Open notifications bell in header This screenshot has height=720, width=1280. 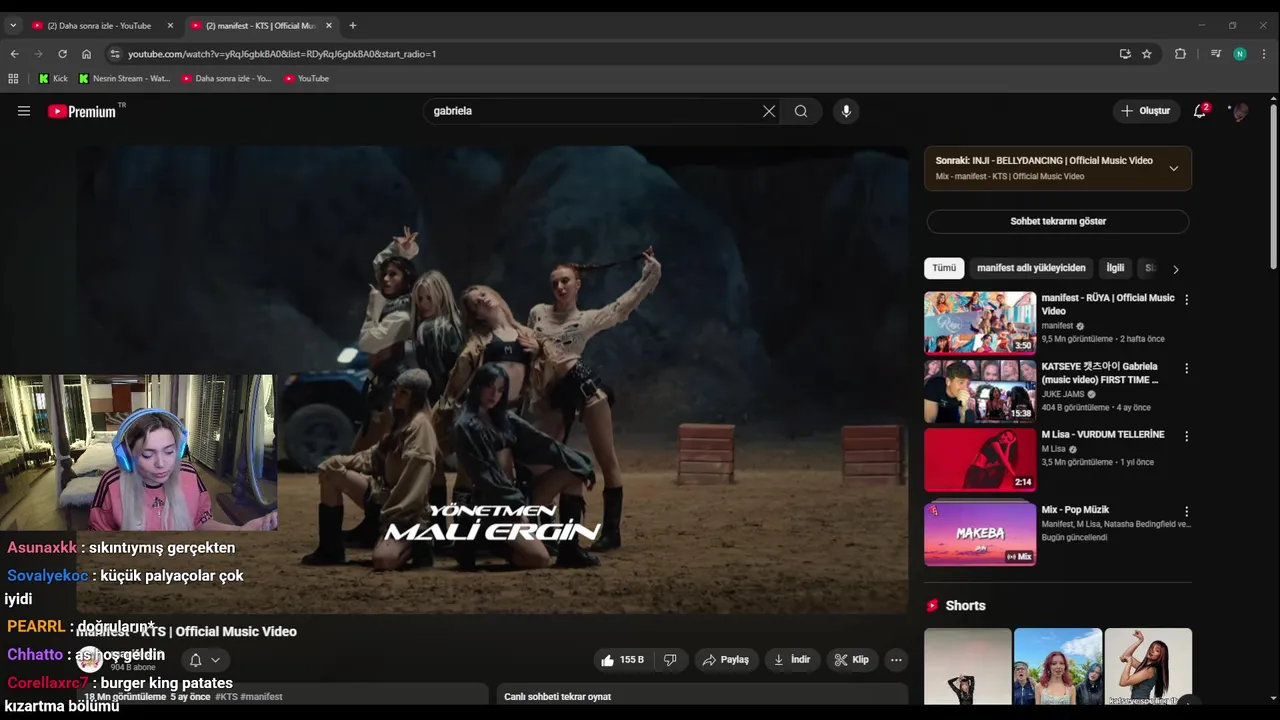click(x=1200, y=111)
